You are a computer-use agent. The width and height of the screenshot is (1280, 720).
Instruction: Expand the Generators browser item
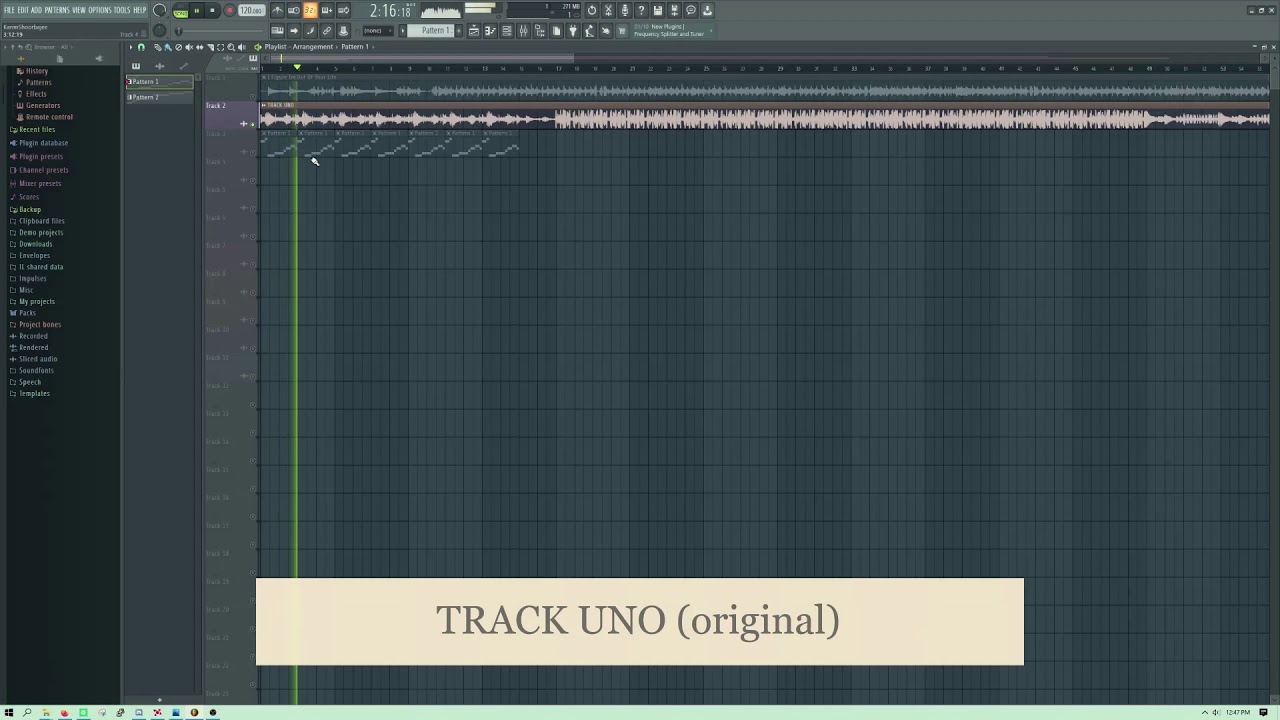(x=42, y=105)
